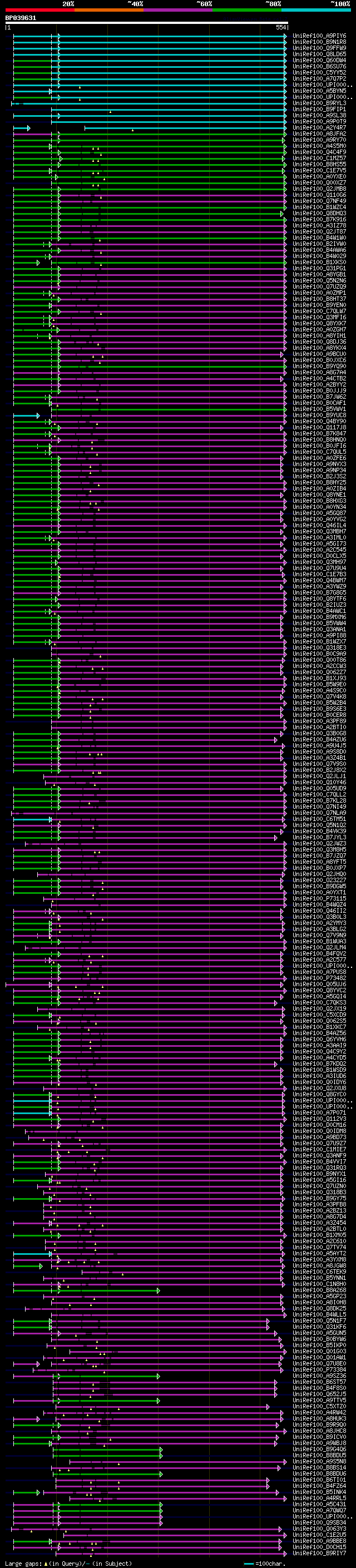Viewport: 356px width, 1568px height.
Task: Select hit label UniRef100_Q8DJ36
Action: 319,342
